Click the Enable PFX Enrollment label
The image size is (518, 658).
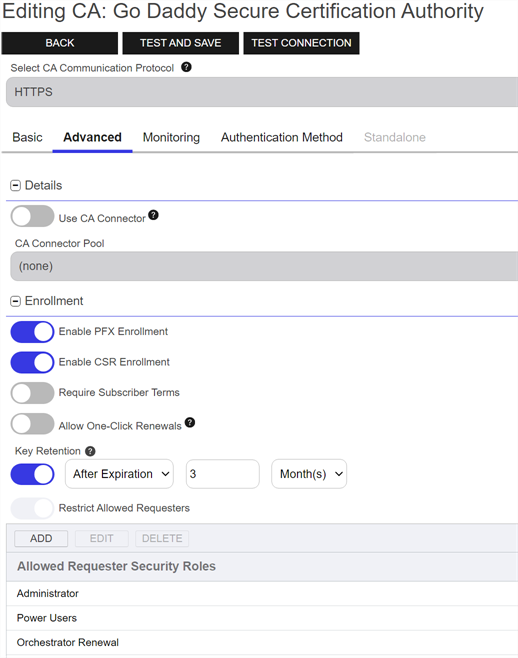click(113, 332)
